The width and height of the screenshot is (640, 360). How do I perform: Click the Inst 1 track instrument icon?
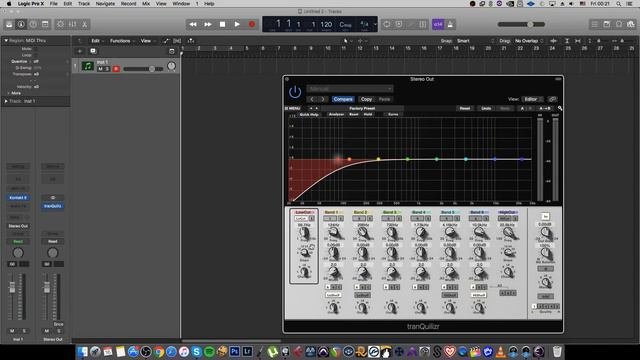pyautogui.click(x=88, y=66)
